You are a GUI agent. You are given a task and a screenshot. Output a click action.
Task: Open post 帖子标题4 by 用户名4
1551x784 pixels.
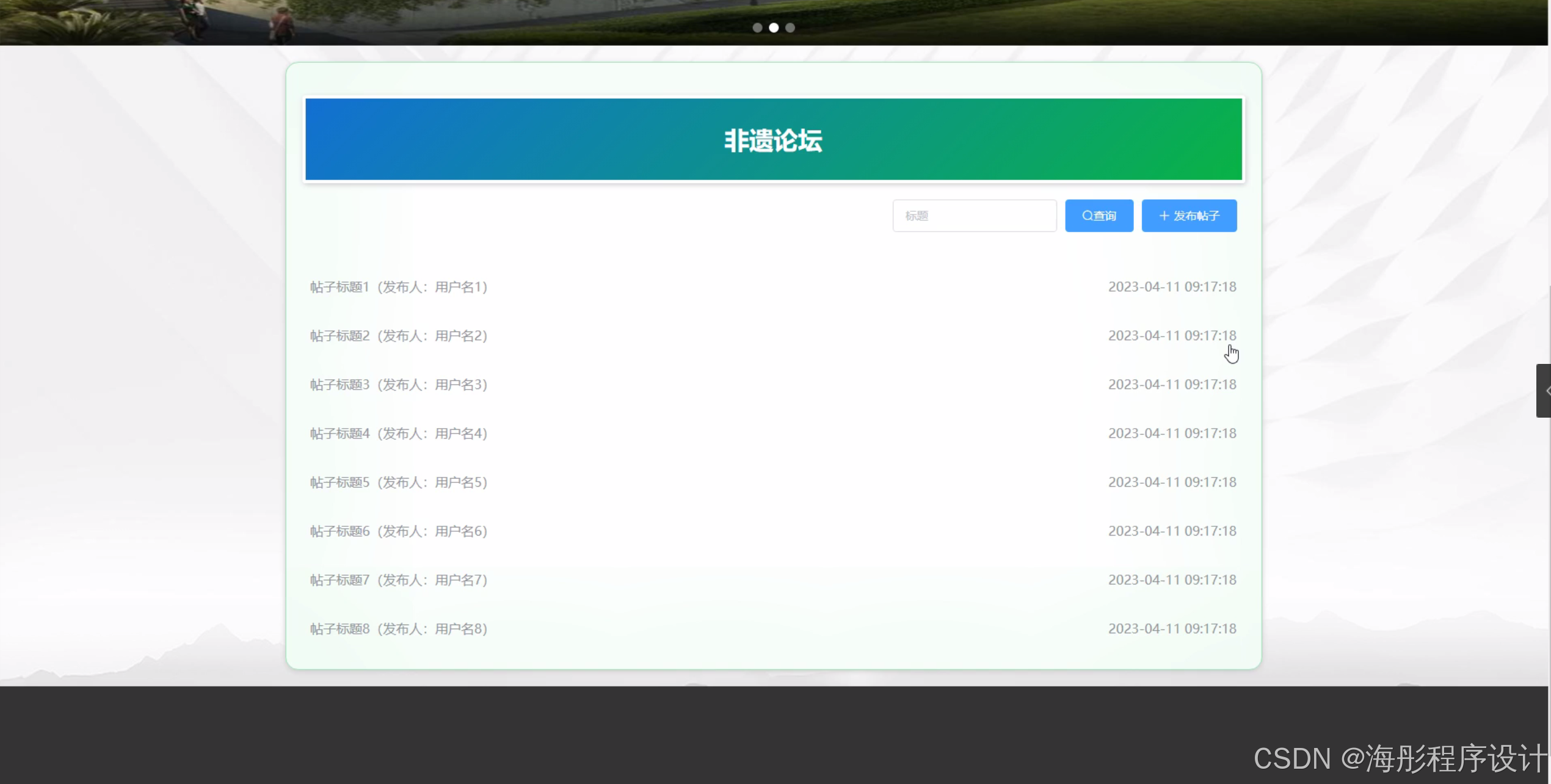(x=398, y=434)
